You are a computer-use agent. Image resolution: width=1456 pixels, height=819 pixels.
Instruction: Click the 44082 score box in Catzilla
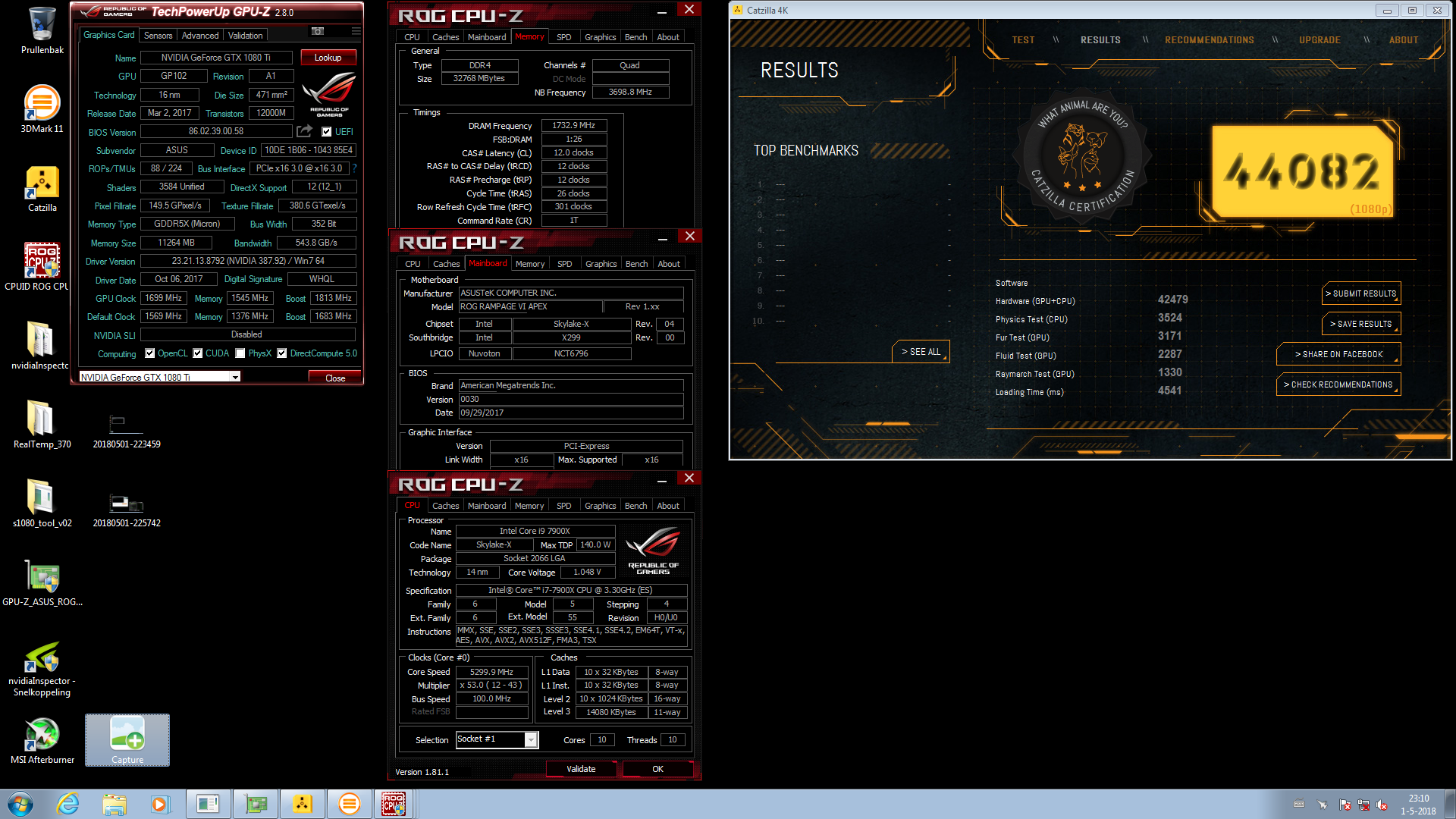[1303, 171]
